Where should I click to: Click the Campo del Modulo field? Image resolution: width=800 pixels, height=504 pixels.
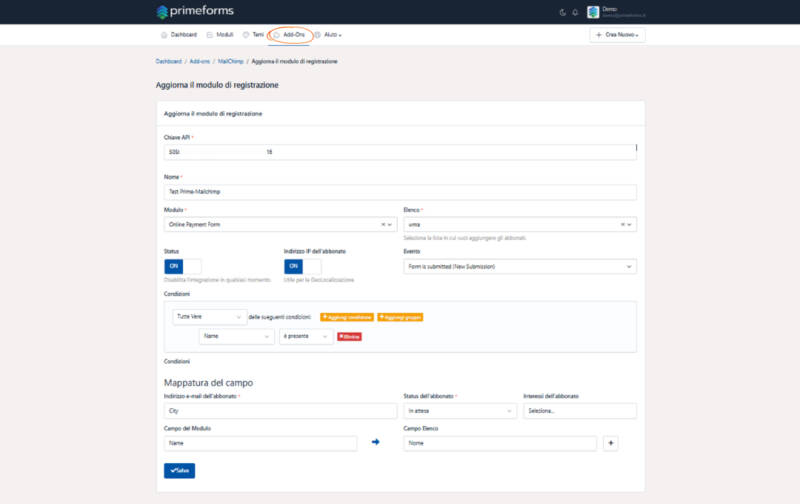tap(260, 443)
